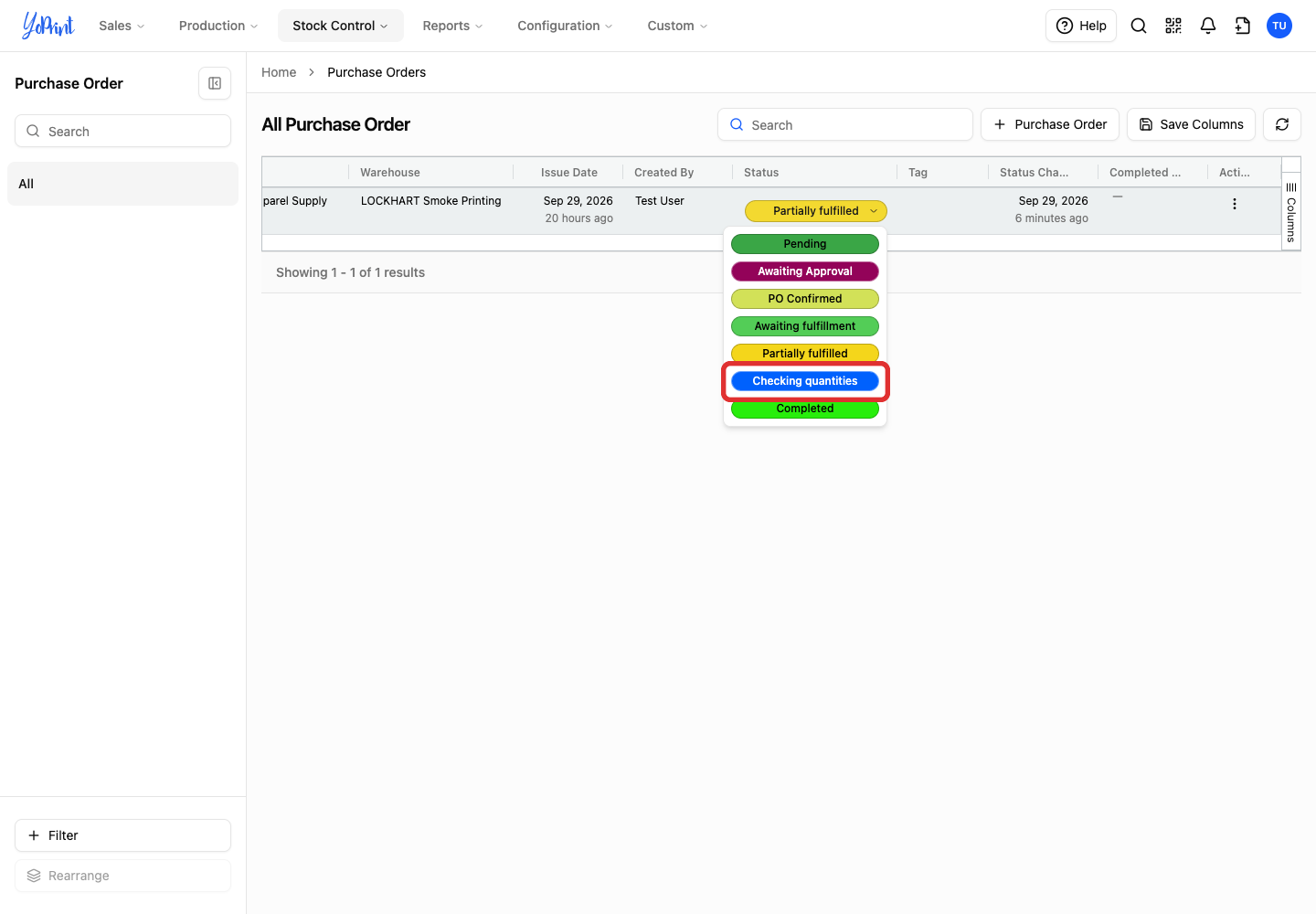Pick the Awaiting fulfillment status
Viewport: 1316px width, 914px height.
click(x=805, y=326)
